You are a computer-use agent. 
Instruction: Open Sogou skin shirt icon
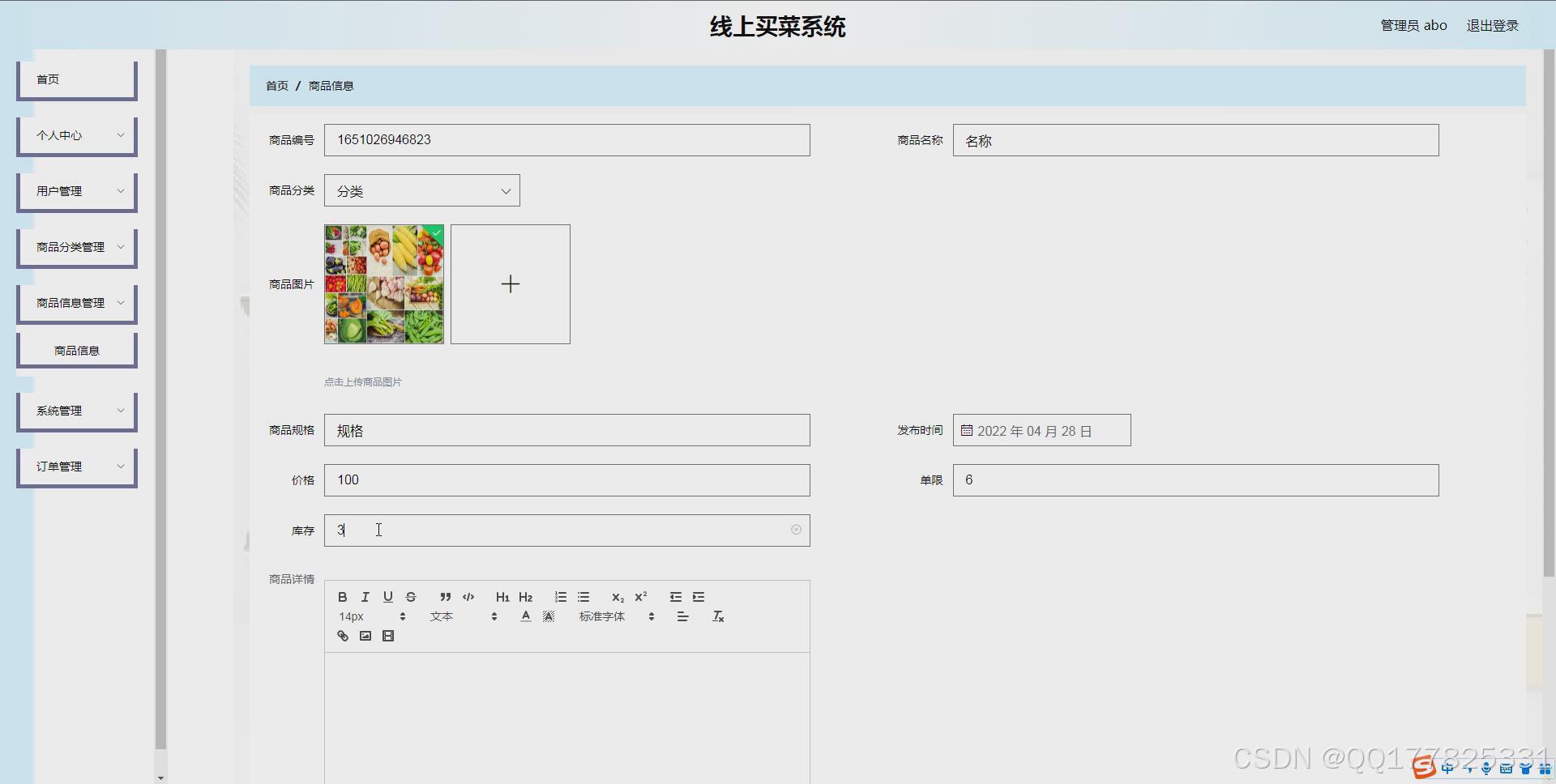(x=1525, y=768)
